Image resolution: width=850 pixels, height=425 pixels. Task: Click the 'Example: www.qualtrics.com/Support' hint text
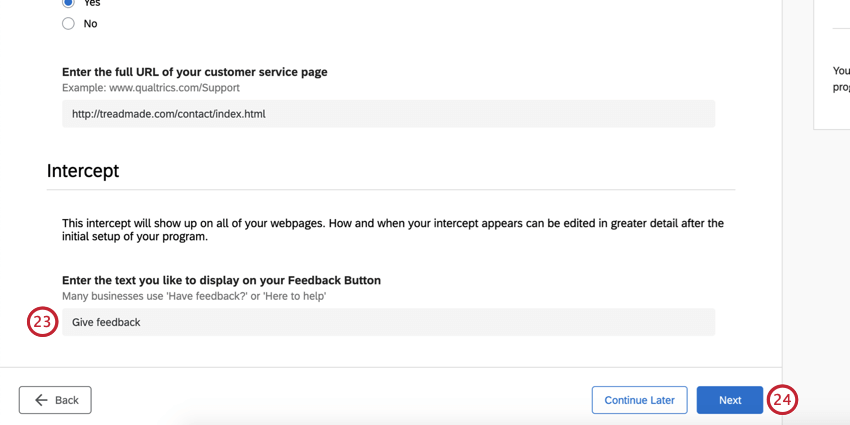pyautogui.click(x=152, y=88)
